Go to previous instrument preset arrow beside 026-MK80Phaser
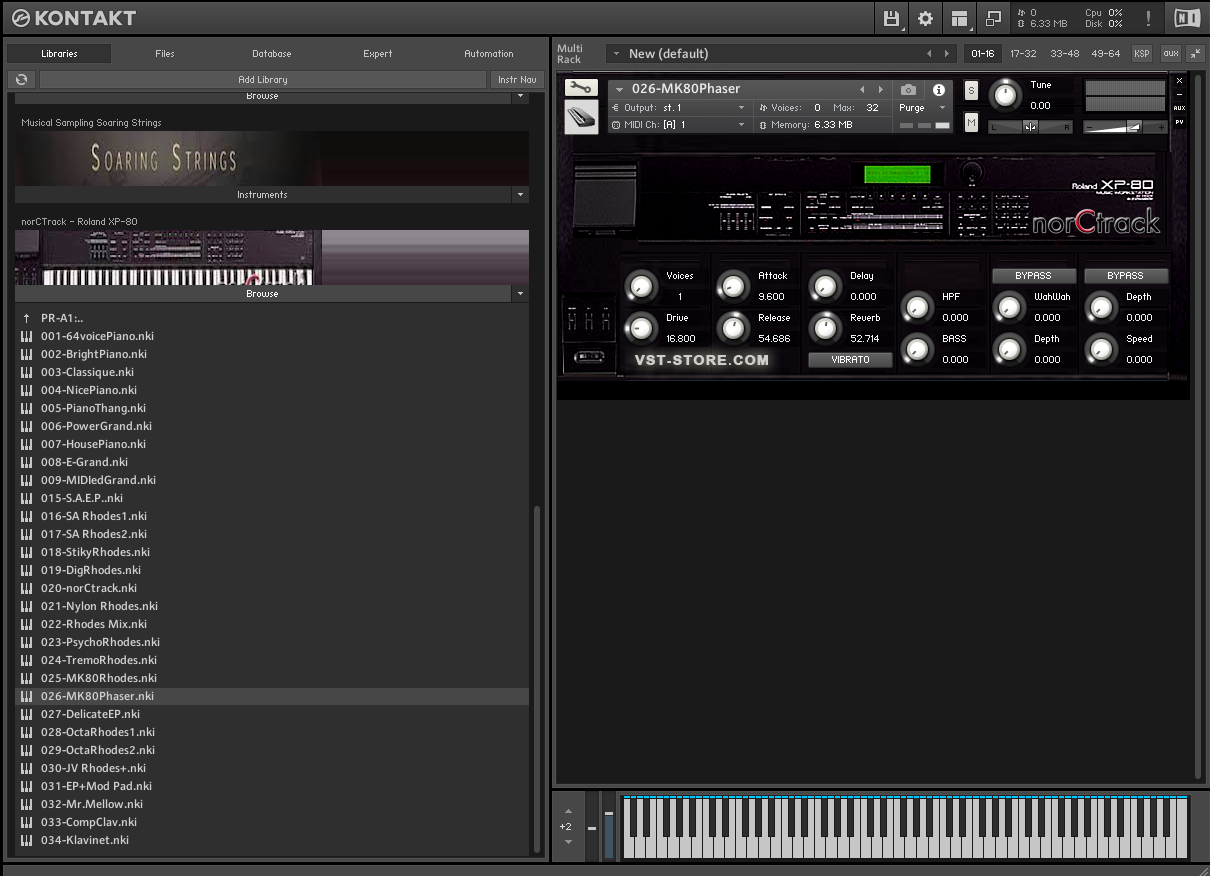Image resolution: width=1210 pixels, height=876 pixels. (x=862, y=89)
